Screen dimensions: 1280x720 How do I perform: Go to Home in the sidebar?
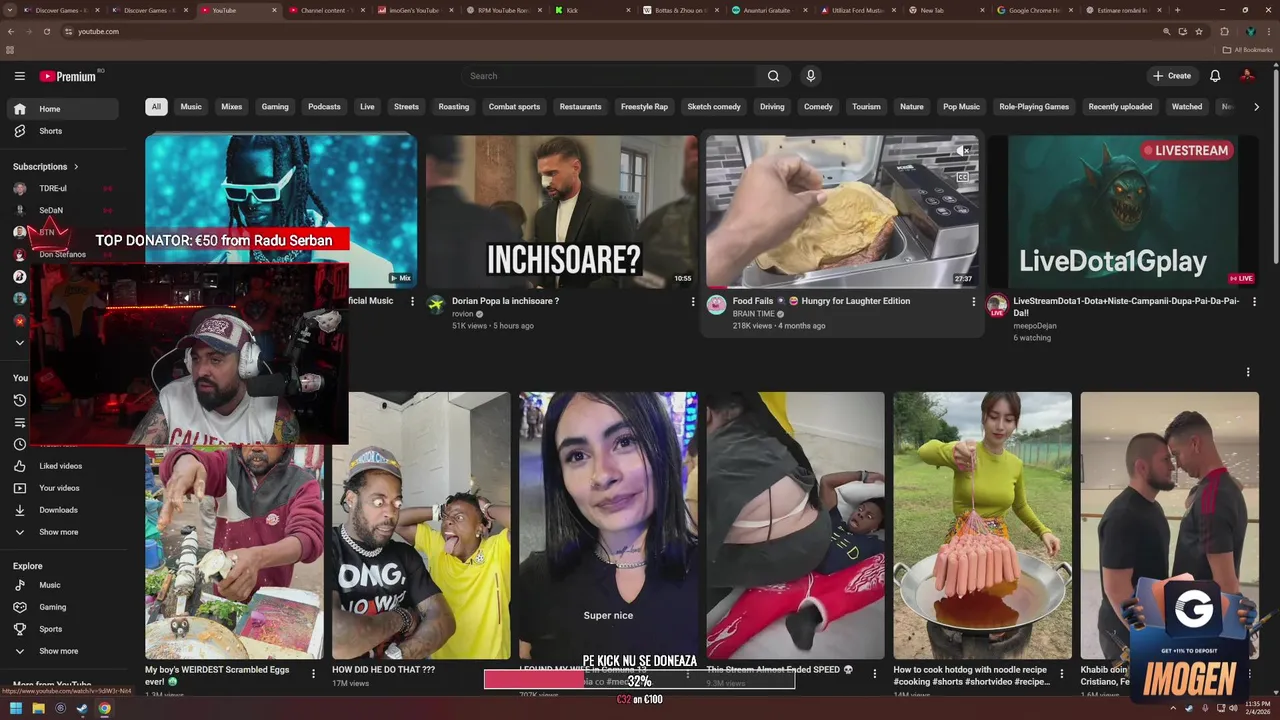pyautogui.click(x=62, y=109)
